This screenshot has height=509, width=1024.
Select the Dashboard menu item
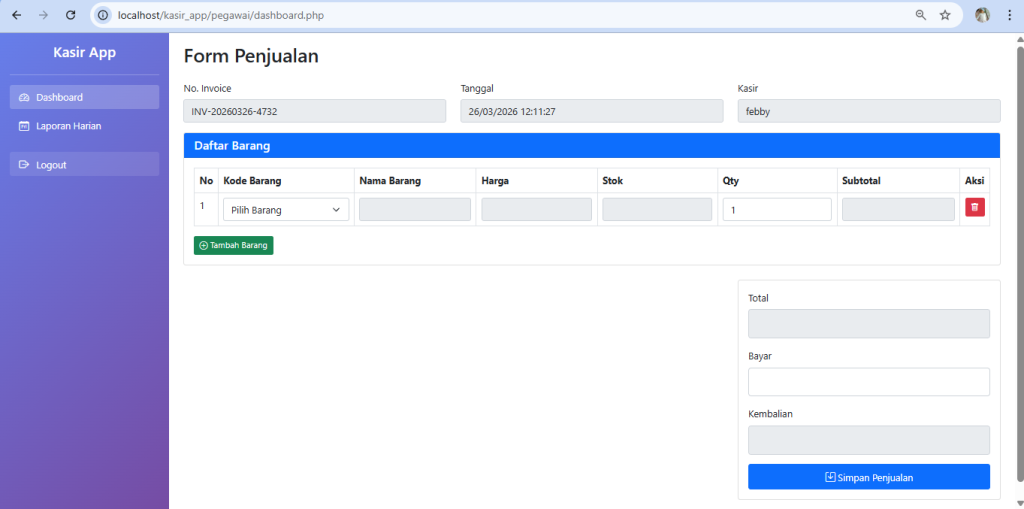coord(84,97)
